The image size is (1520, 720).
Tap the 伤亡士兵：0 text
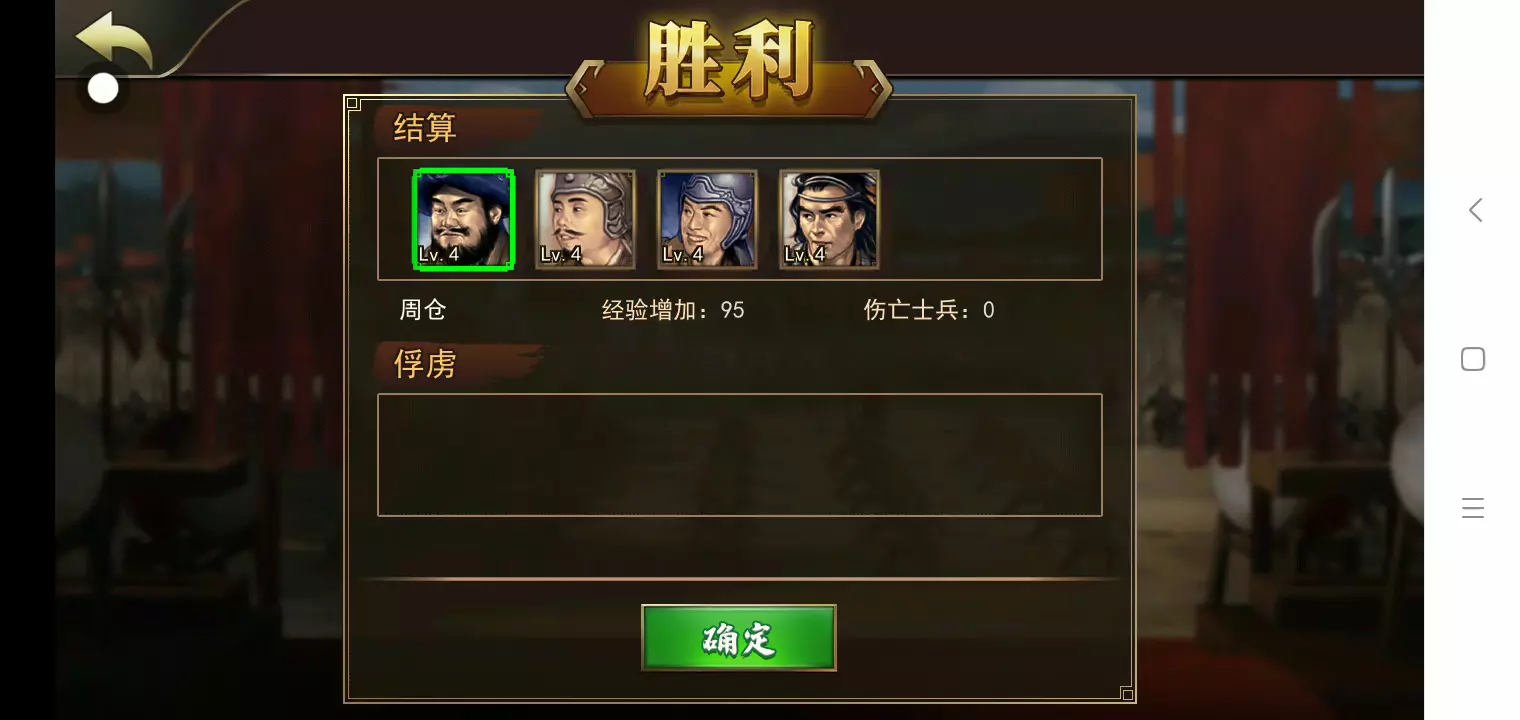(x=929, y=310)
